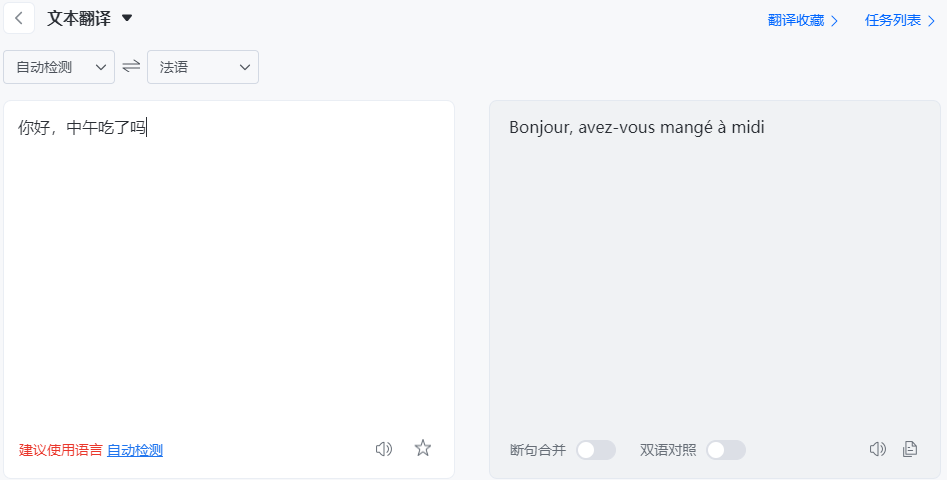Toggle the 断句合并 switch
Screen dimensions: 947x480
[x=596, y=450]
